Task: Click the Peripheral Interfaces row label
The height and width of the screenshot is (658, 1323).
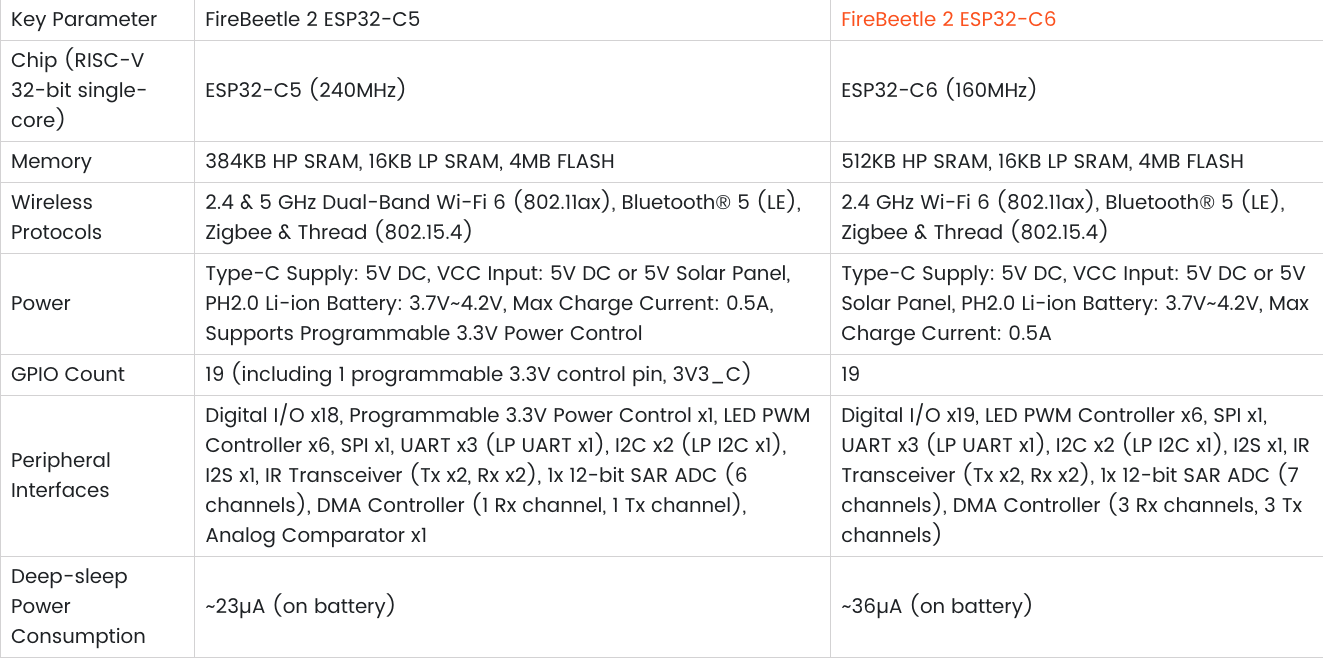Action: [x=61, y=475]
